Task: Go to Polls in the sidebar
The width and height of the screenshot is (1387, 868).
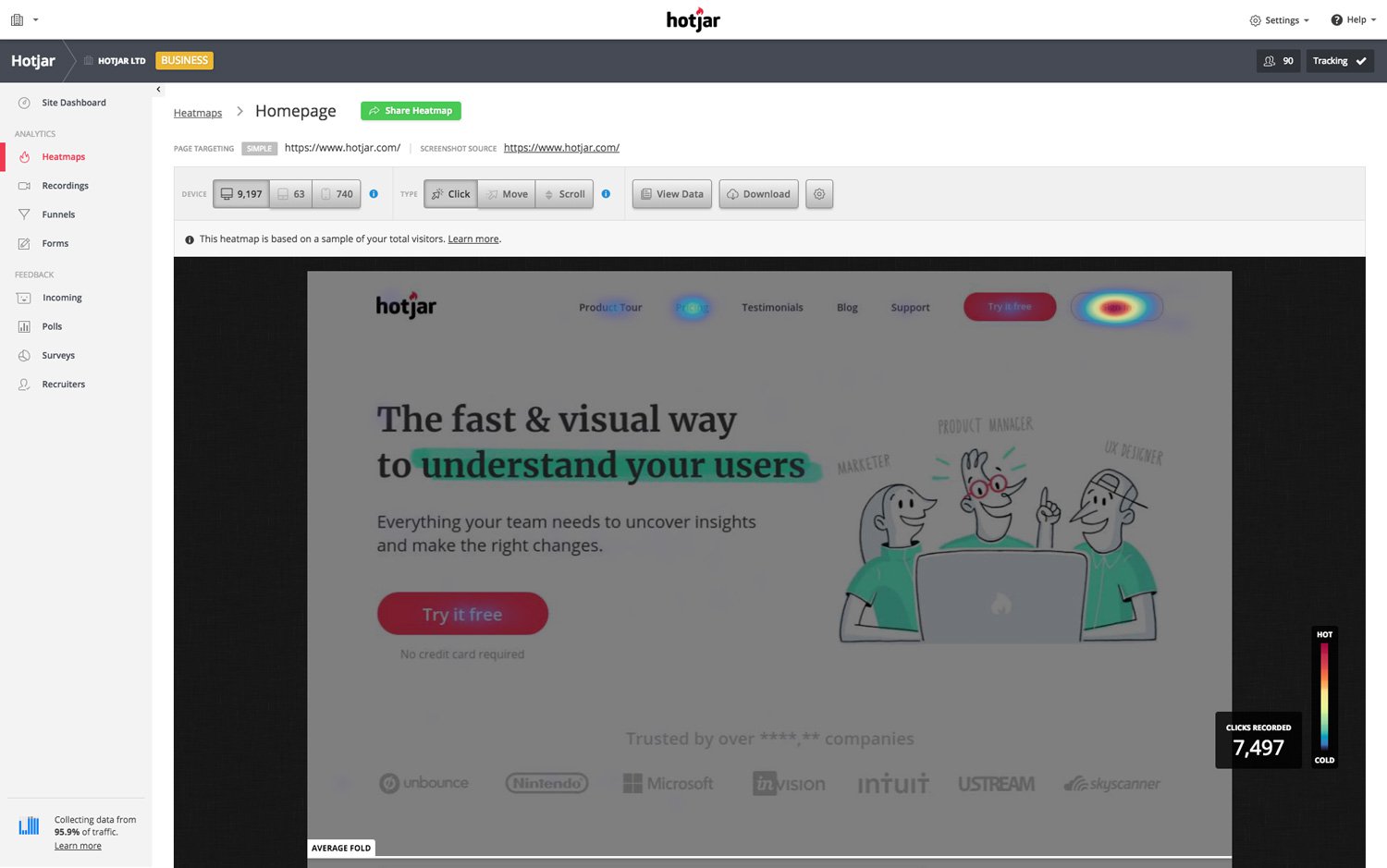Action: pos(52,326)
